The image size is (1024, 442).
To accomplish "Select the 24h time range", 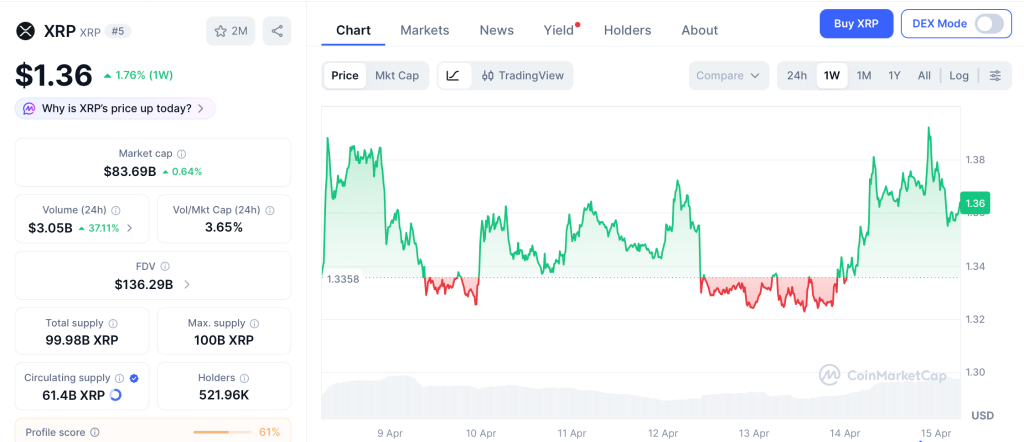I will 797,76.
